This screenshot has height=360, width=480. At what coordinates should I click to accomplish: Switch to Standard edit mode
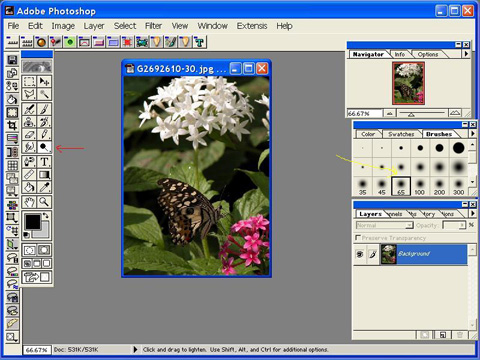click(x=29, y=250)
